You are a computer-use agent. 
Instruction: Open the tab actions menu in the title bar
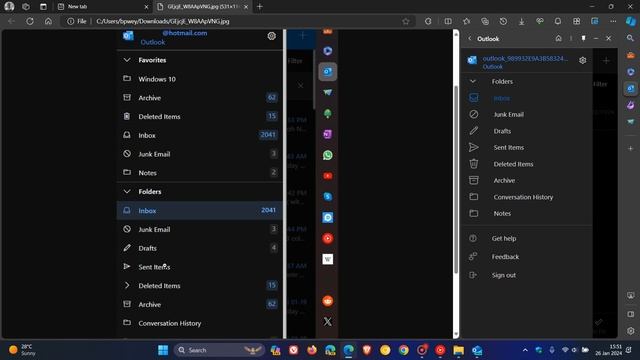[43, 7]
